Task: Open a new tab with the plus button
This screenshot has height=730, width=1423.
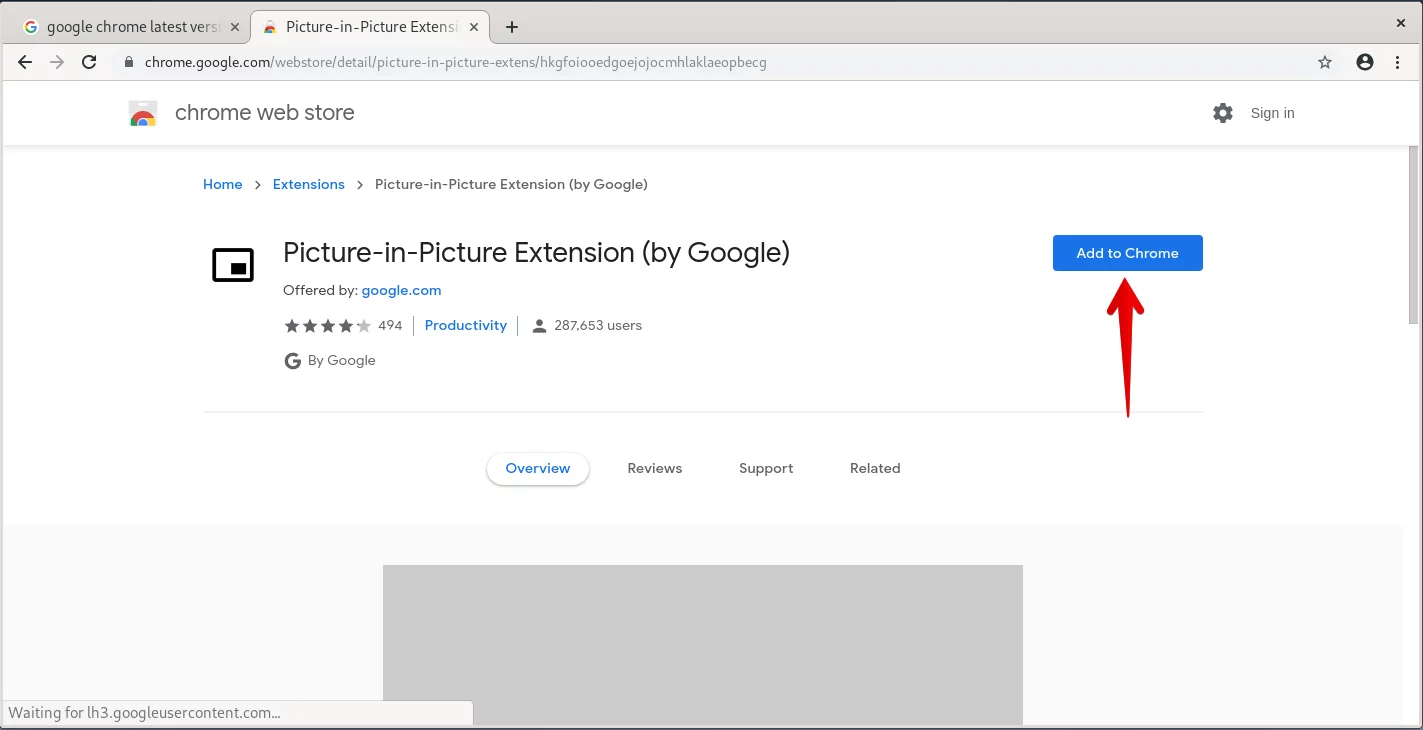Action: [x=512, y=27]
